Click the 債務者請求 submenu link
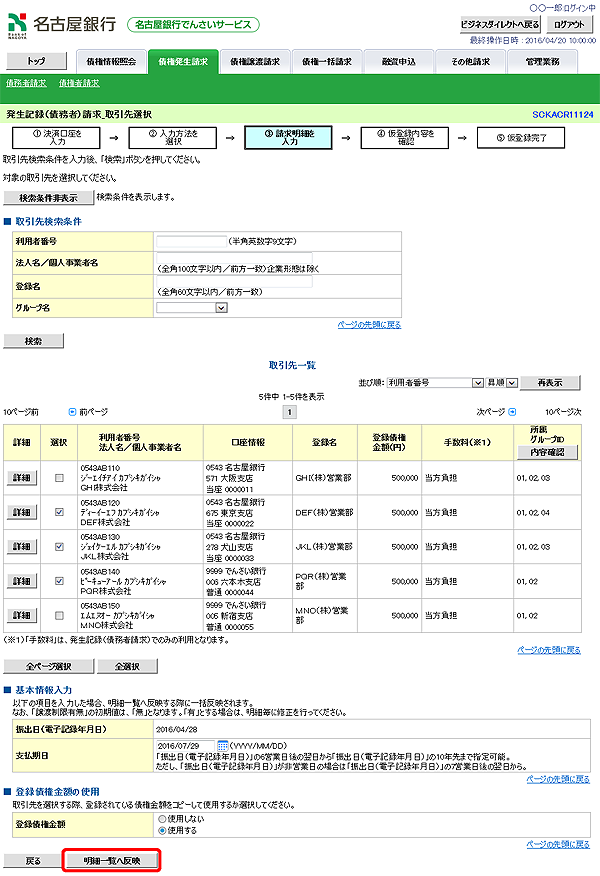 (x=26, y=83)
